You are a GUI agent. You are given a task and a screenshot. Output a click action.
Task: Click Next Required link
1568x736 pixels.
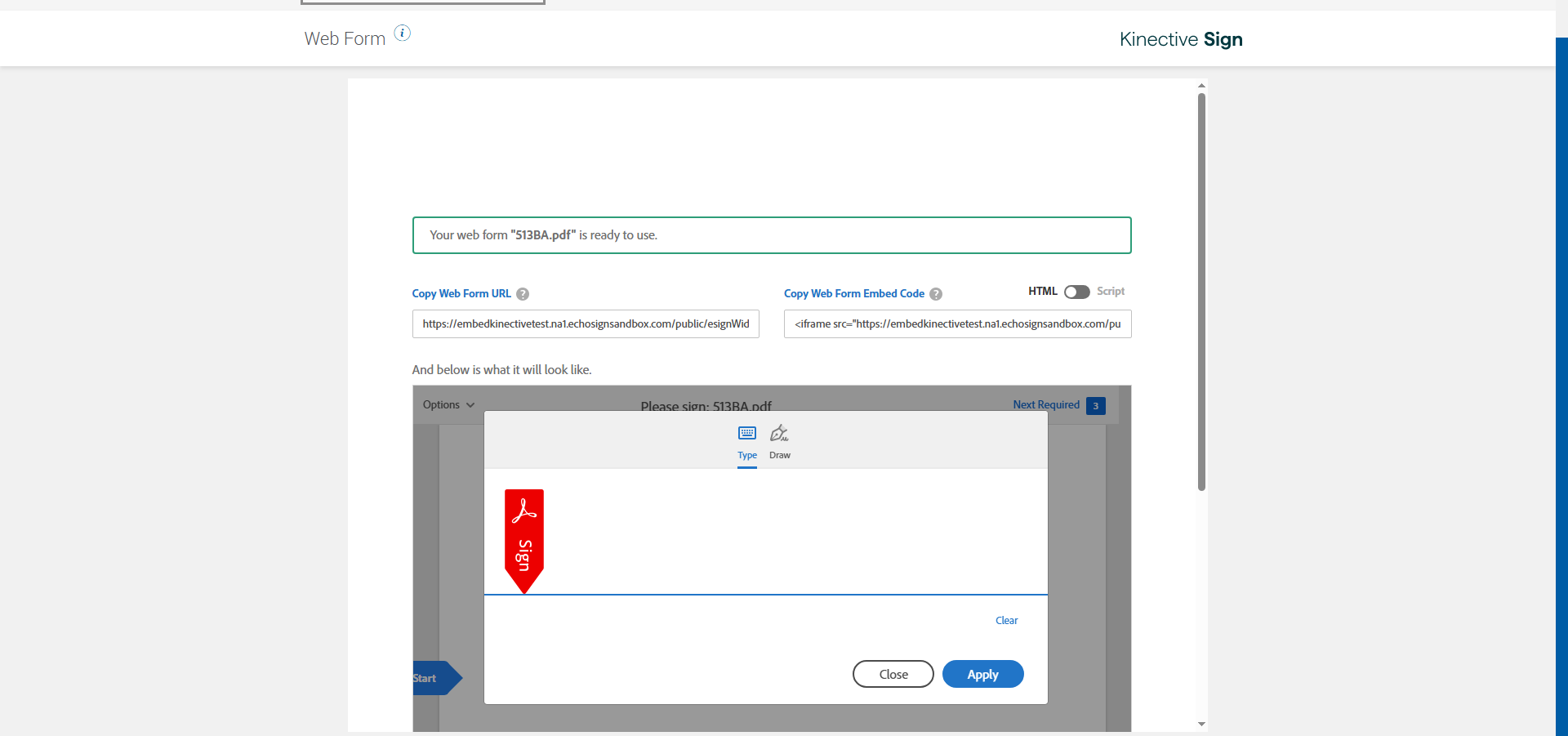[1046, 405]
